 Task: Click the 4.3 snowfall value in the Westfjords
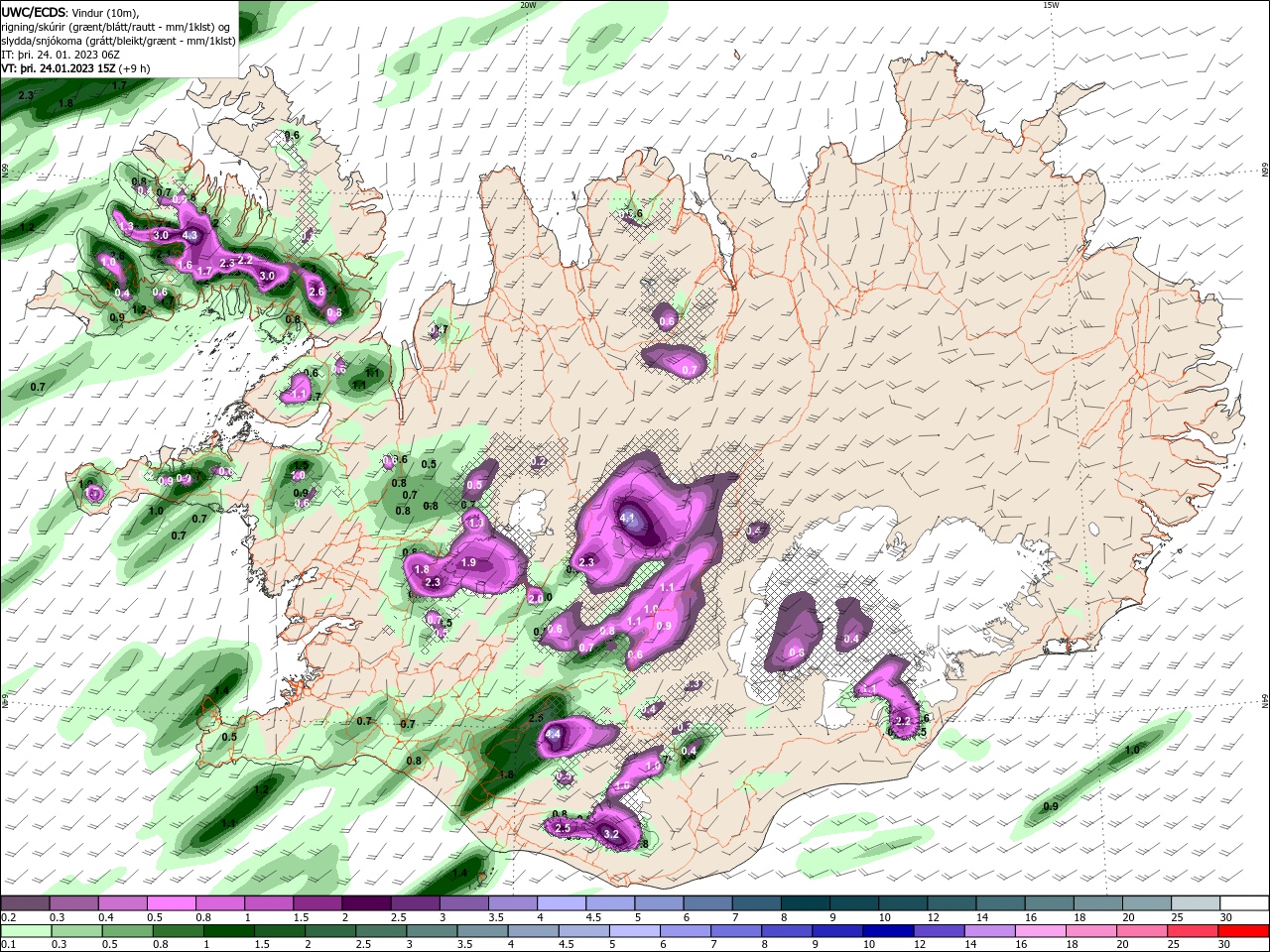190,236
